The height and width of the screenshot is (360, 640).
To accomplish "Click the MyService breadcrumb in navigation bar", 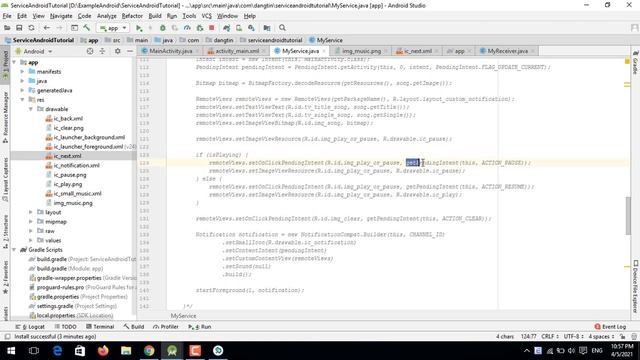I will pyautogui.click(x=326, y=40).
